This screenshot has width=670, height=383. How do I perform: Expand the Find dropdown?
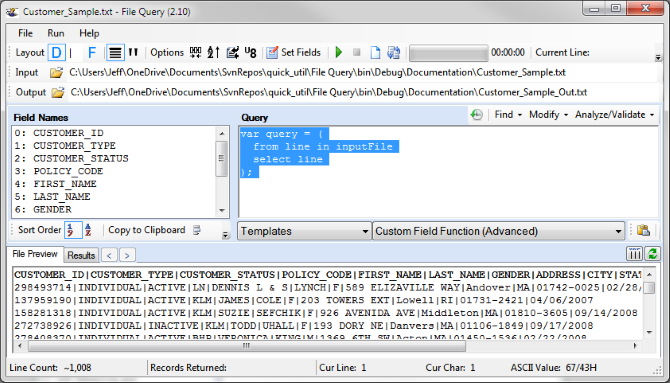[x=508, y=115]
